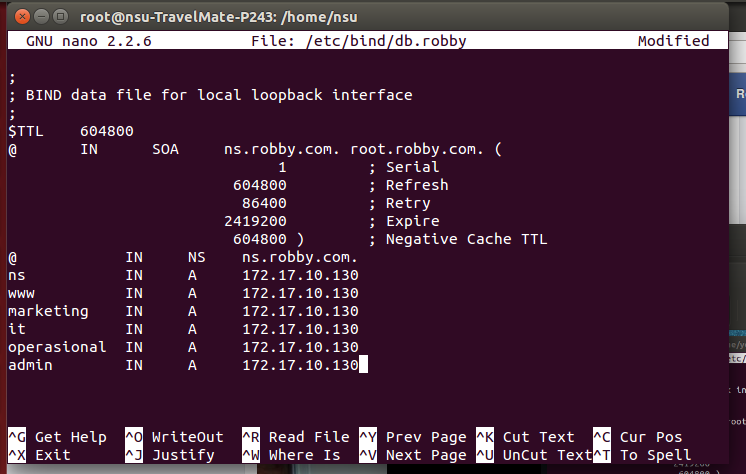Click the ^V Next Page shortcut

[412, 455]
